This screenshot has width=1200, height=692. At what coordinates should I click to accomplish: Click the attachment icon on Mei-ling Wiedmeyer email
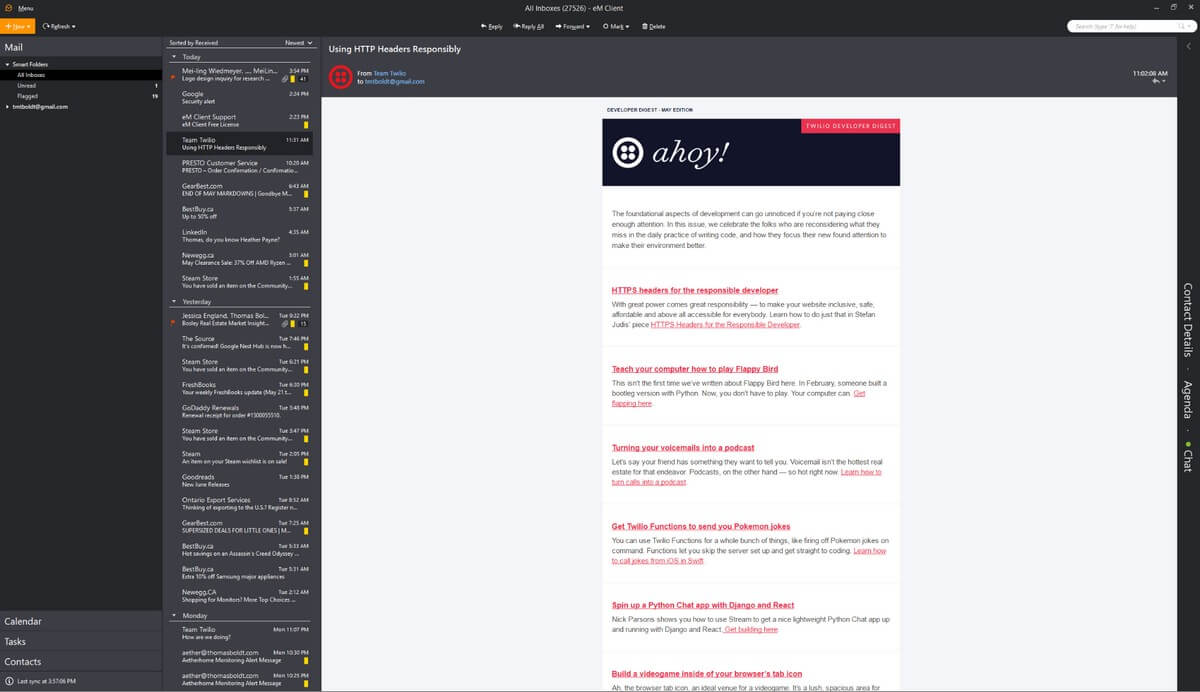285,78
